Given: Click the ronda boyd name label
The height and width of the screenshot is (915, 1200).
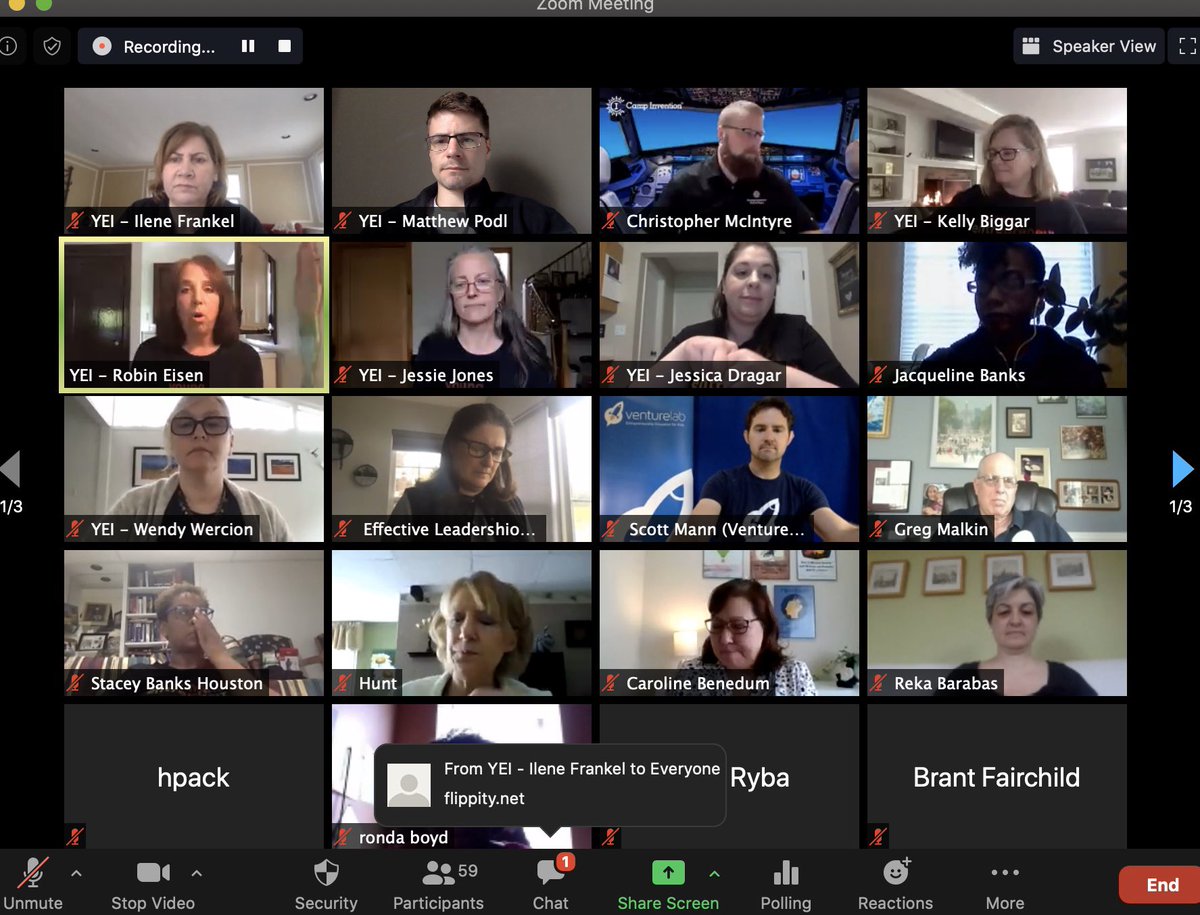Looking at the screenshot, I should [404, 837].
